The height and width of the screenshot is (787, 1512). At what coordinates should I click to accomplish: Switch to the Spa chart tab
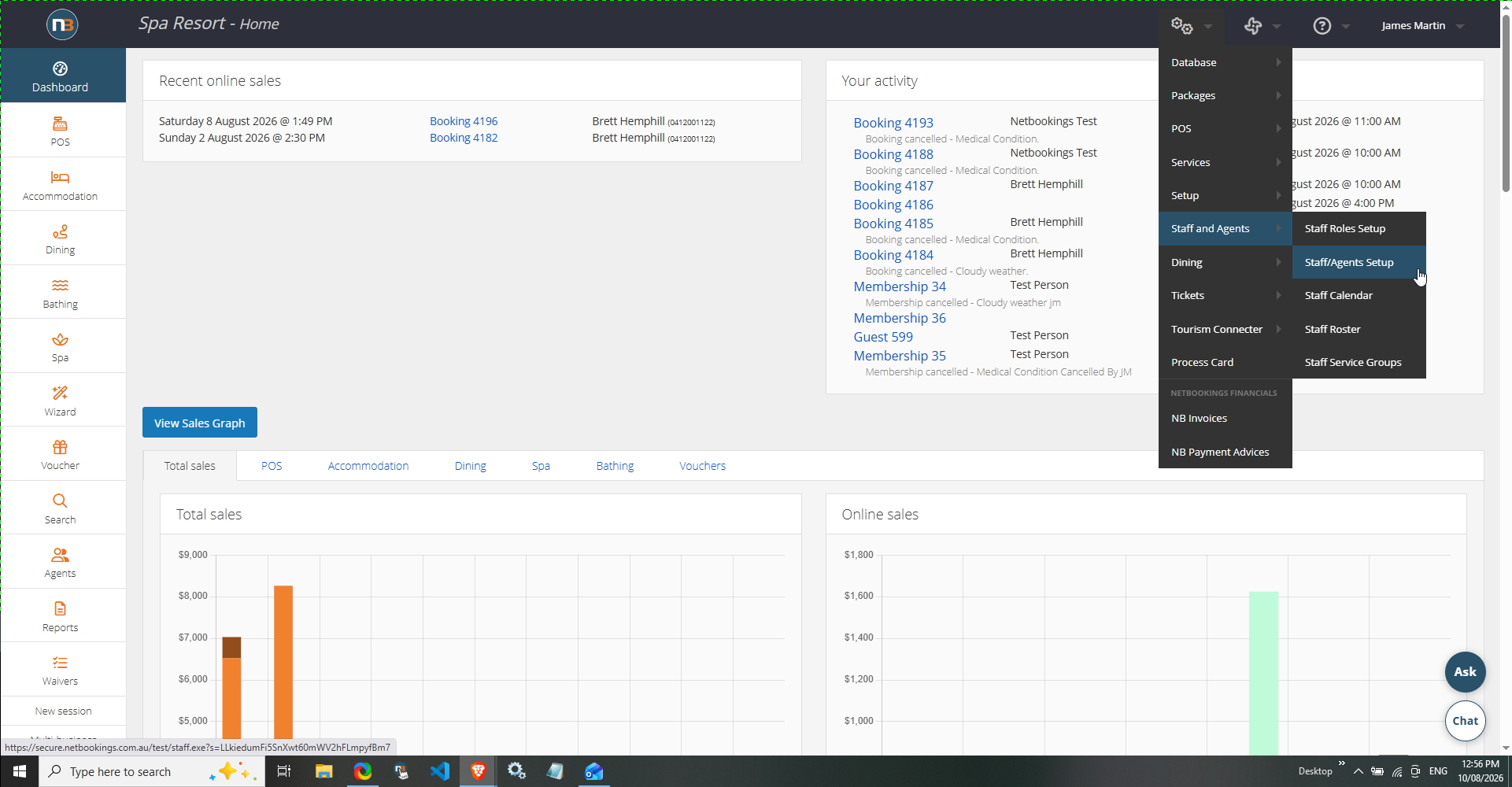click(x=541, y=466)
